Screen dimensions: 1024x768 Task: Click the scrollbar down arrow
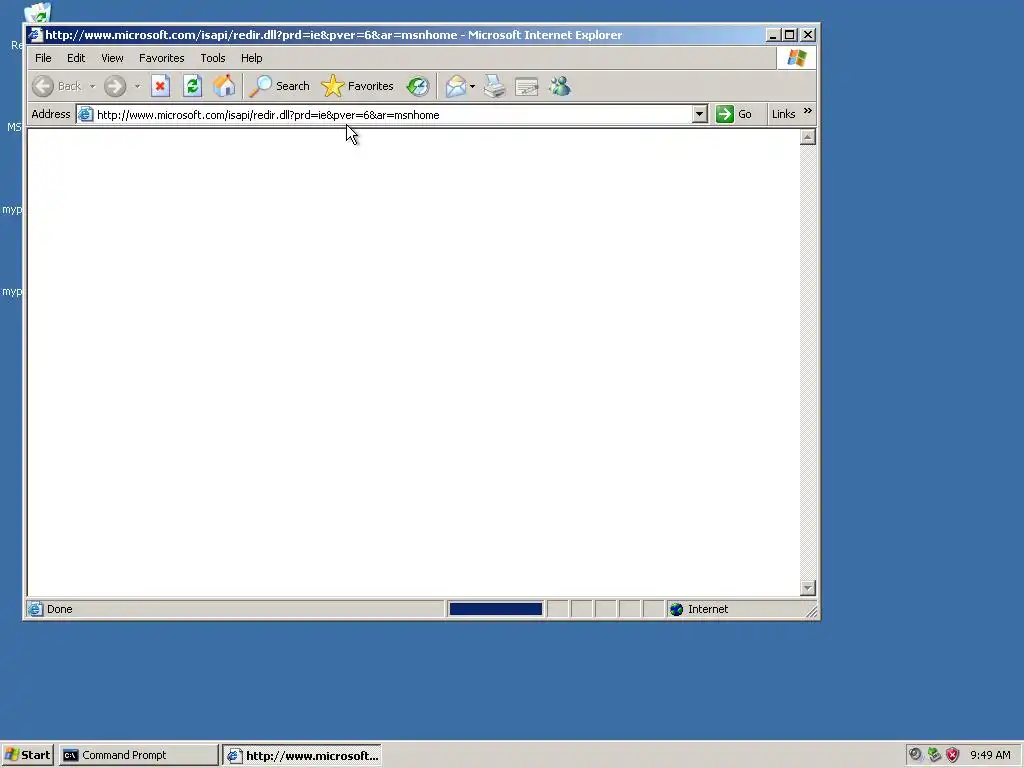[808, 588]
